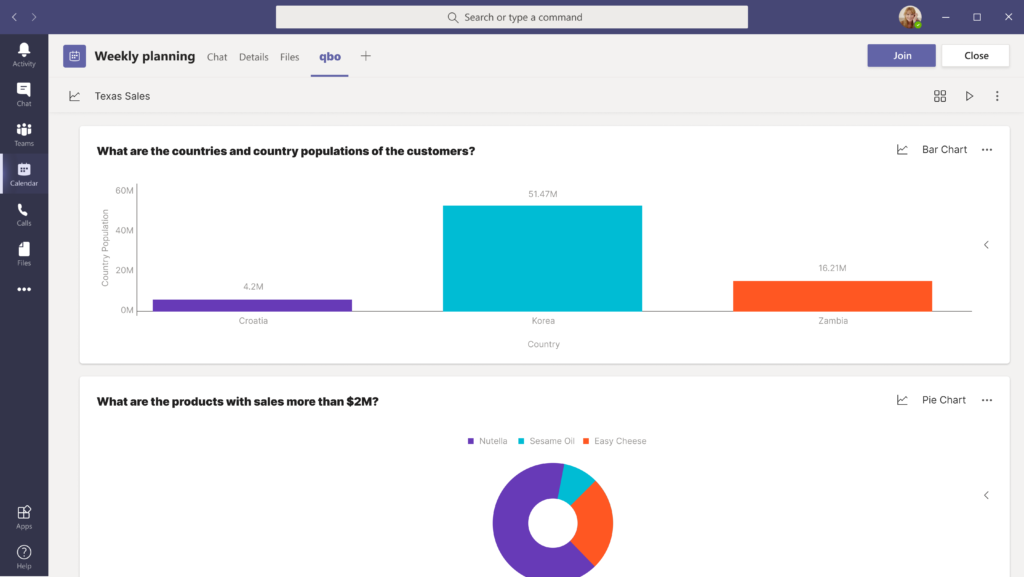The width and height of the screenshot is (1024, 577).
Task: Join the Weekly planning meeting
Action: pos(901,56)
